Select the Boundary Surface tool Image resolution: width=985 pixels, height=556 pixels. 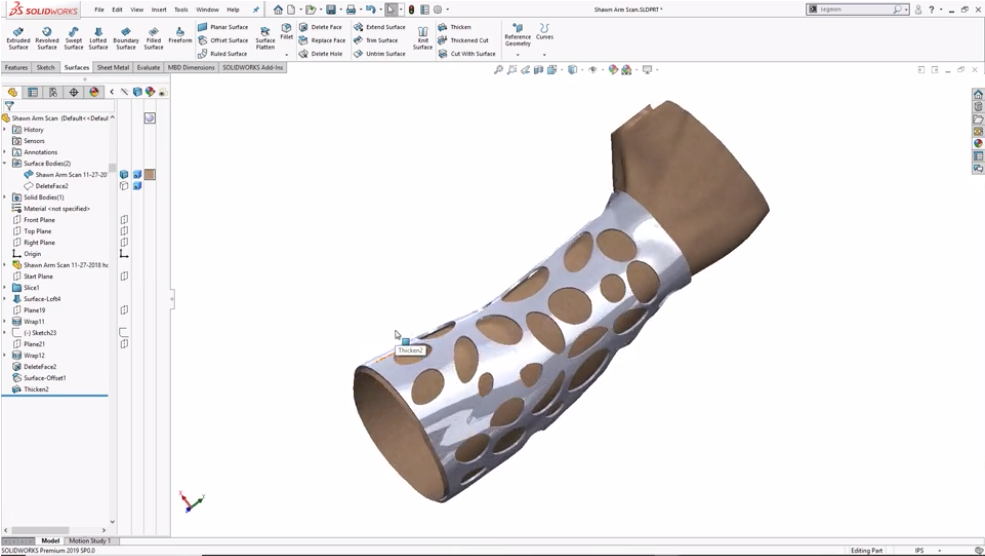[126, 38]
